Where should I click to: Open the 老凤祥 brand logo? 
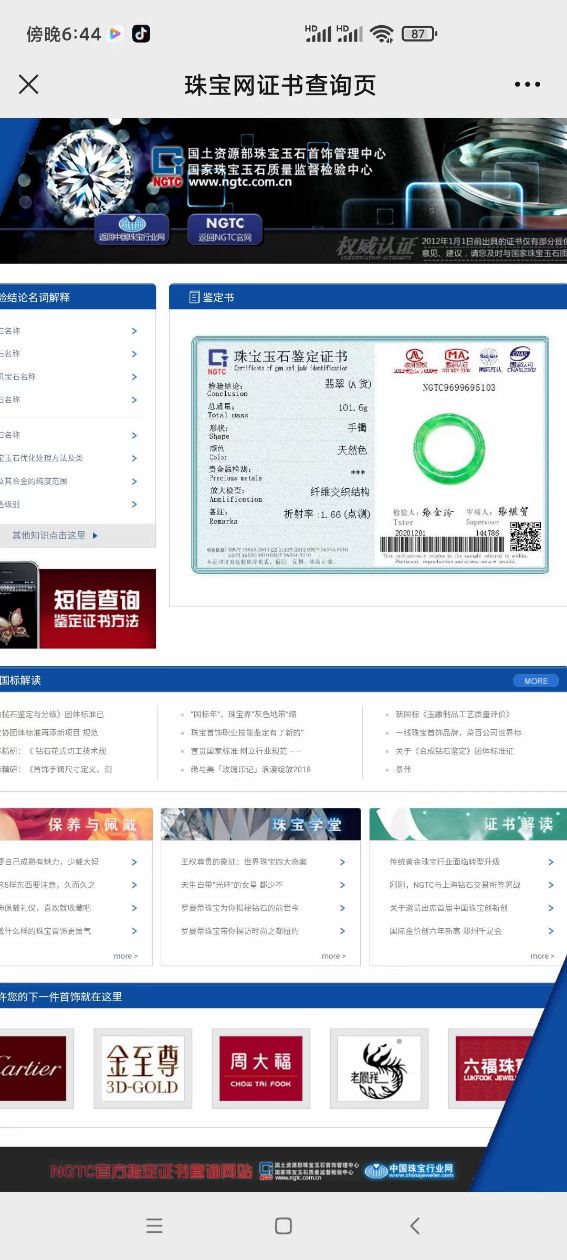click(x=379, y=1068)
